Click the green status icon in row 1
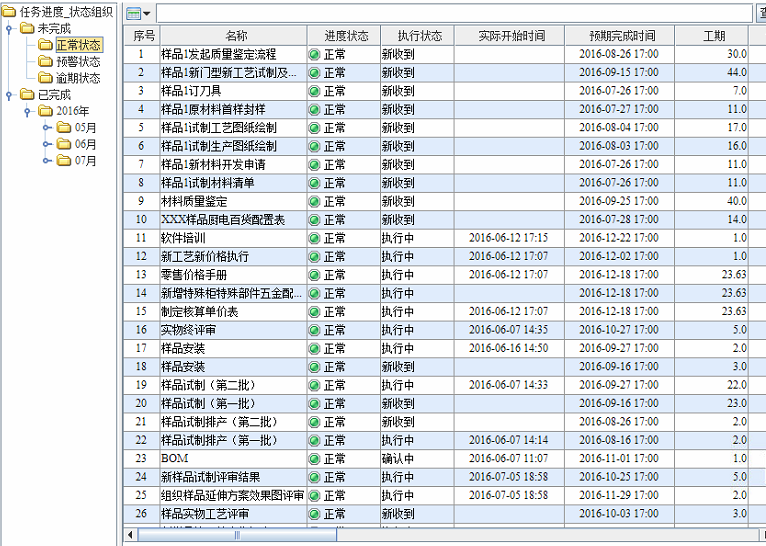Image resolution: width=766 pixels, height=546 pixels. tap(314, 54)
